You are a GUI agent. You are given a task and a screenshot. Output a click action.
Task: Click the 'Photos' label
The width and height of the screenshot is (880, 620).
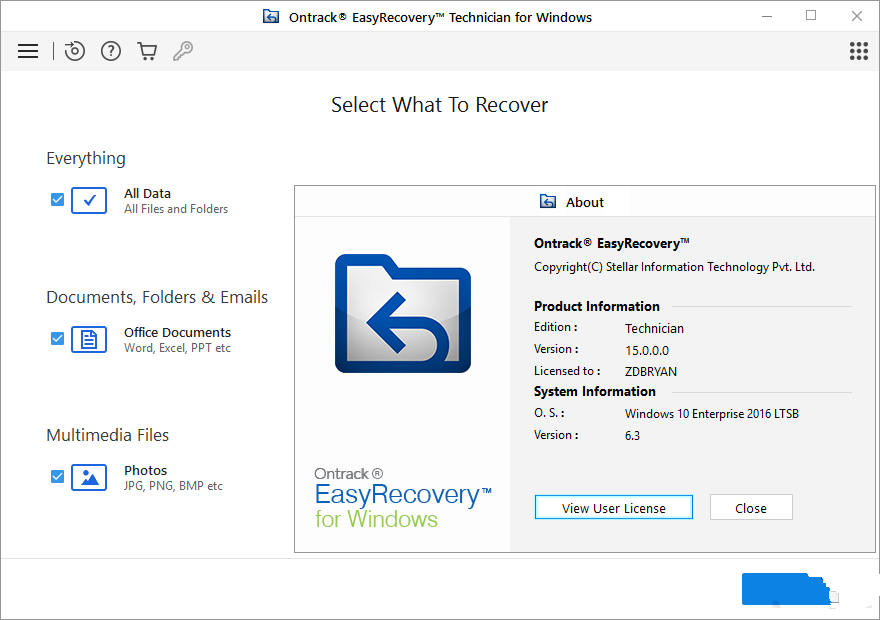[145, 471]
